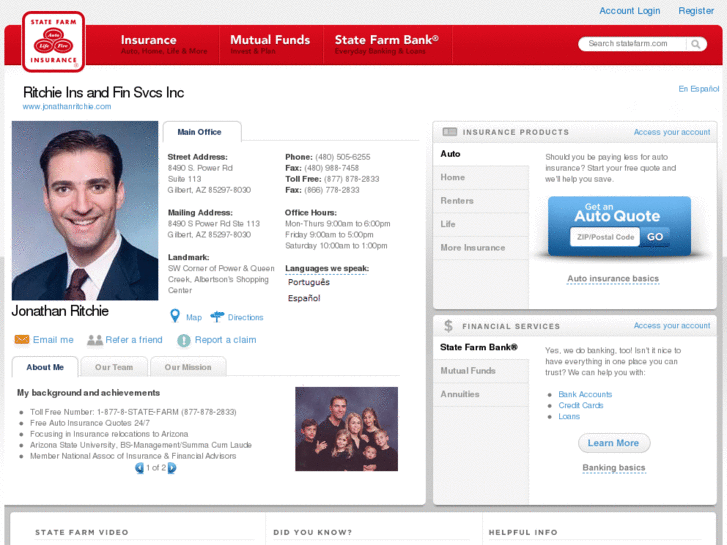Open Loans link
Image resolution: width=727 pixels, height=545 pixels.
(x=569, y=417)
